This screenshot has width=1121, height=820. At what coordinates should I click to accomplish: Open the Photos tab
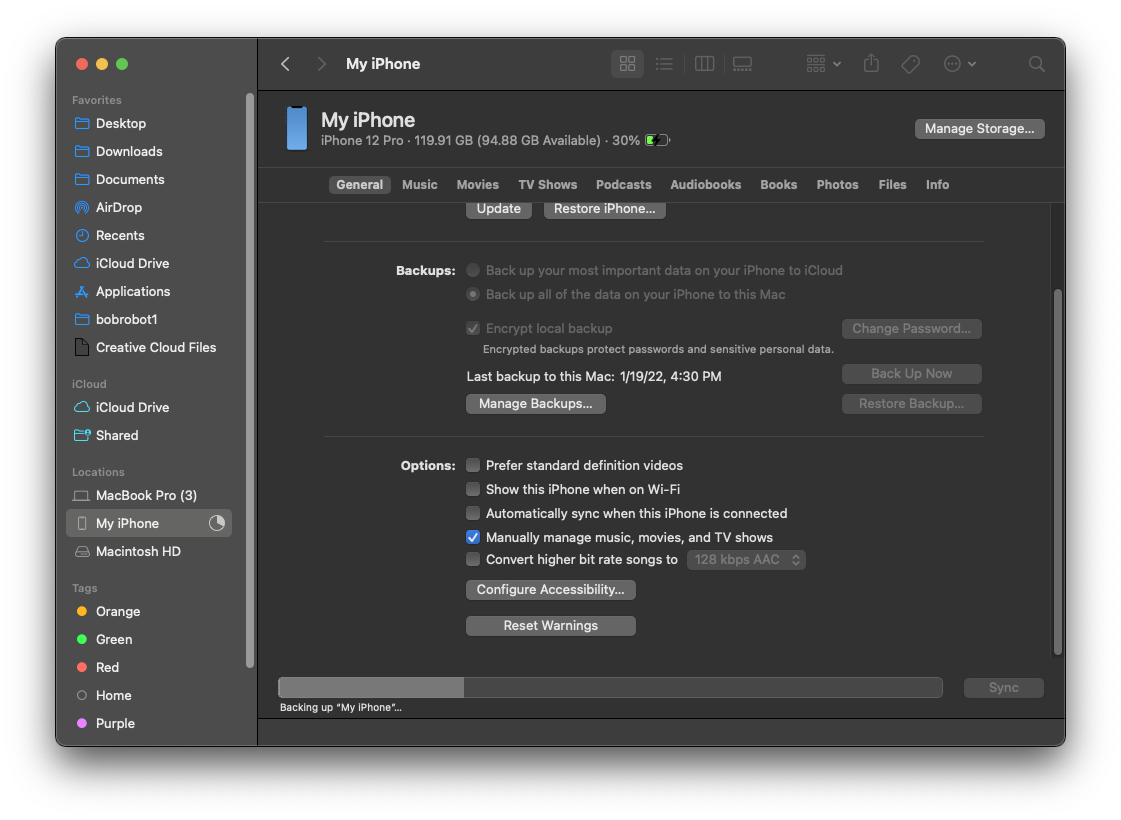point(837,185)
